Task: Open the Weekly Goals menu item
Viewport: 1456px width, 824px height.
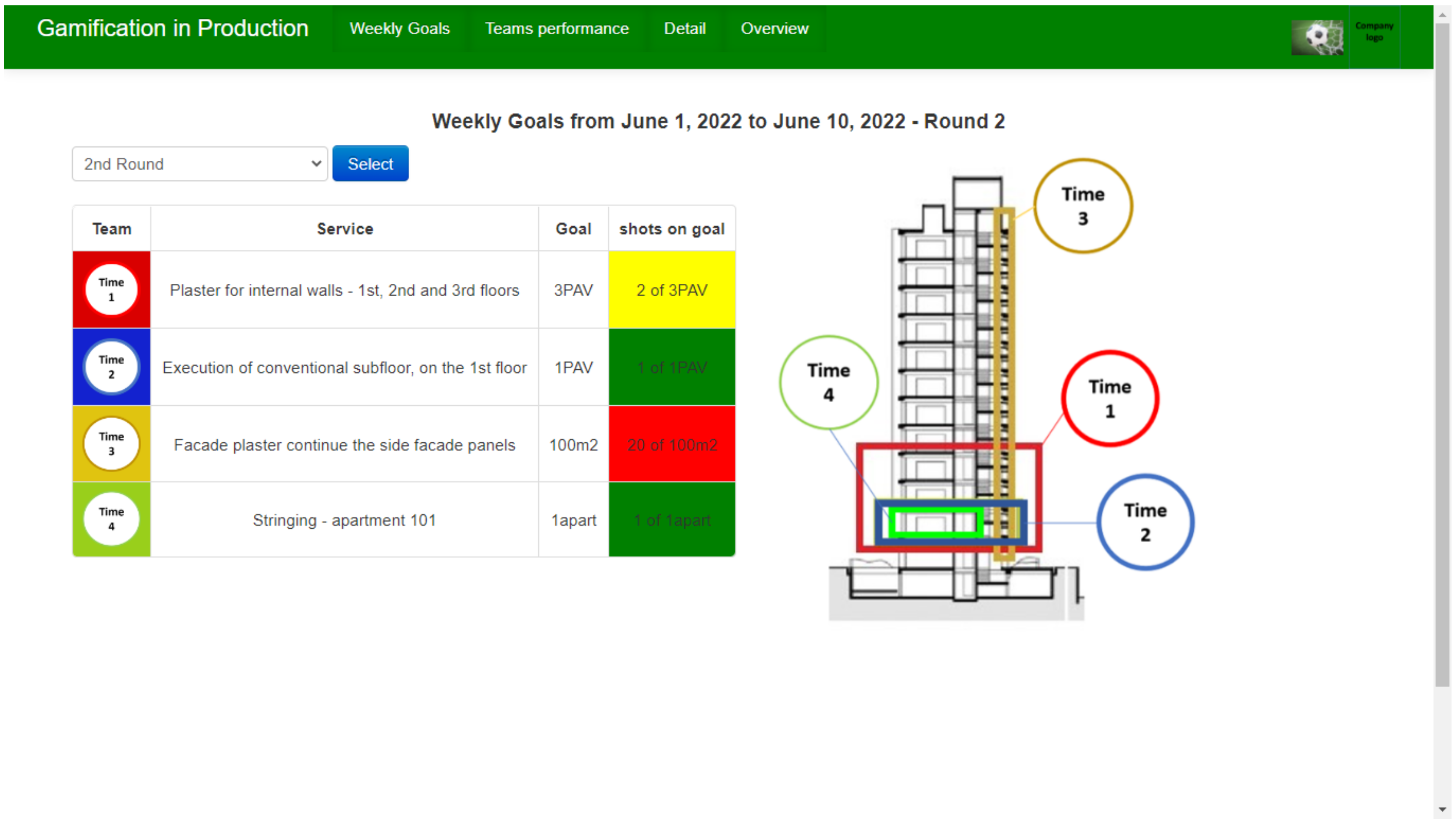Action: 399,29
